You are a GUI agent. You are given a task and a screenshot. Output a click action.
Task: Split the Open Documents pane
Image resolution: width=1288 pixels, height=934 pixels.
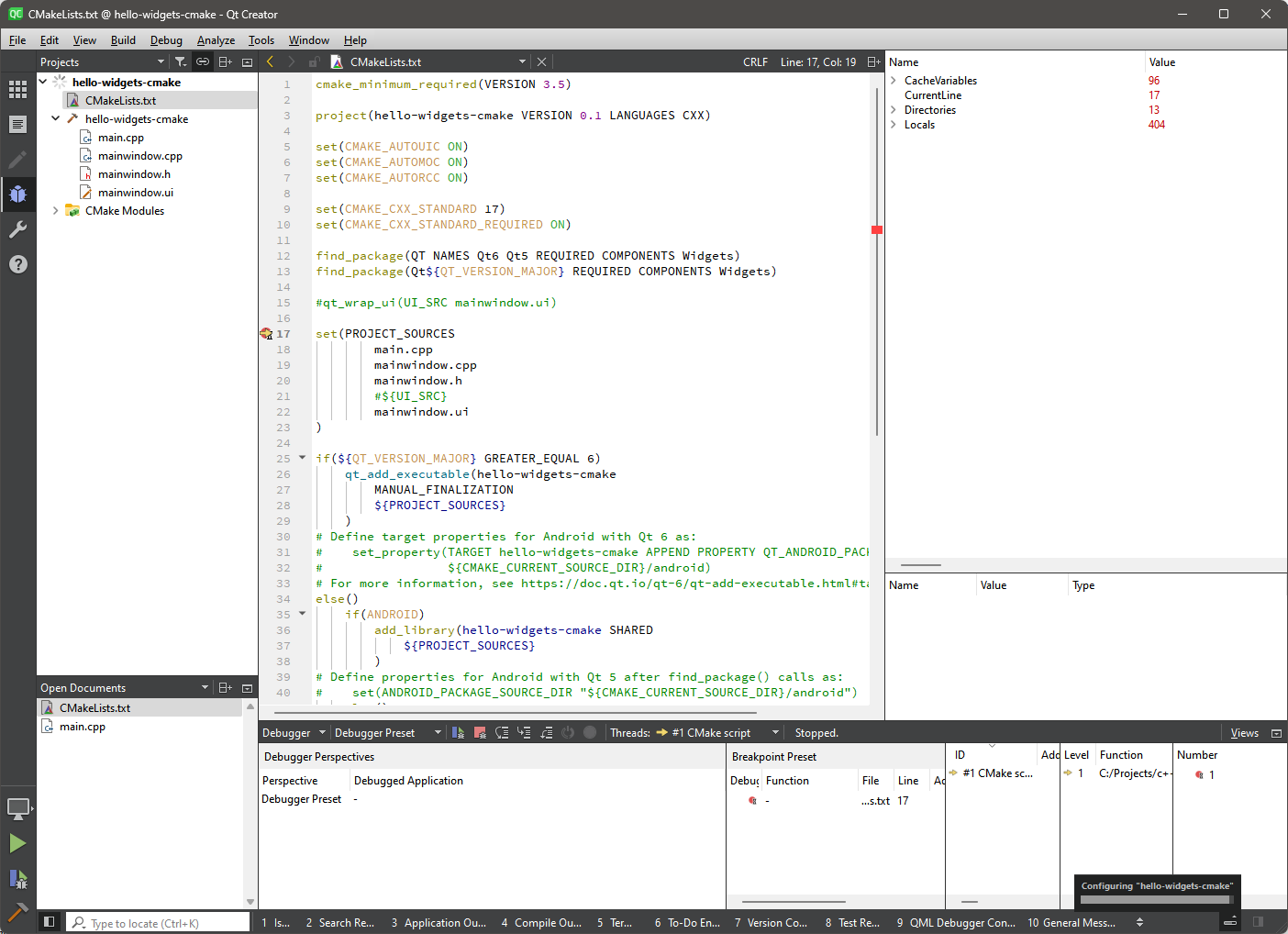click(x=225, y=687)
